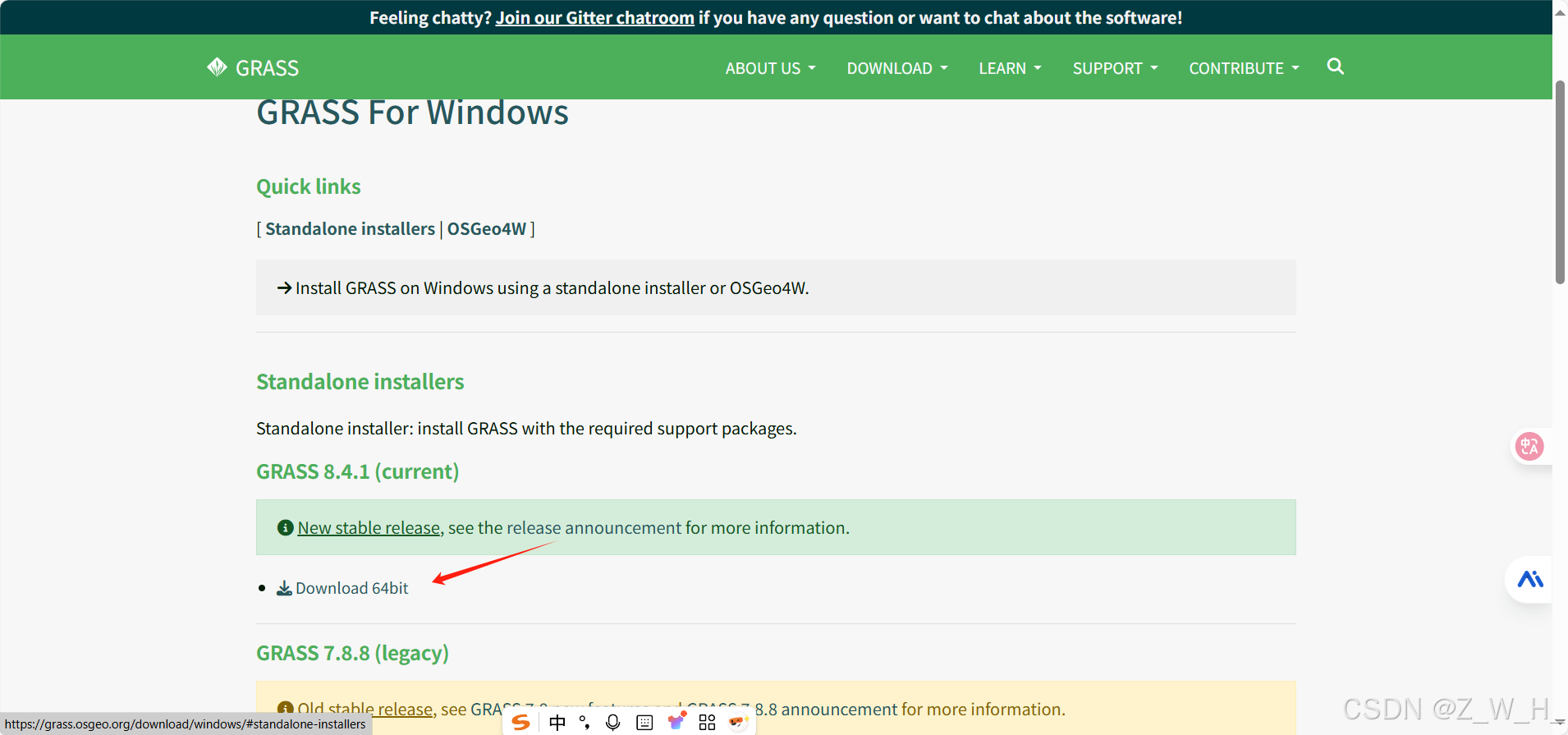
Task: Click the Download 64bit link
Action: point(351,588)
